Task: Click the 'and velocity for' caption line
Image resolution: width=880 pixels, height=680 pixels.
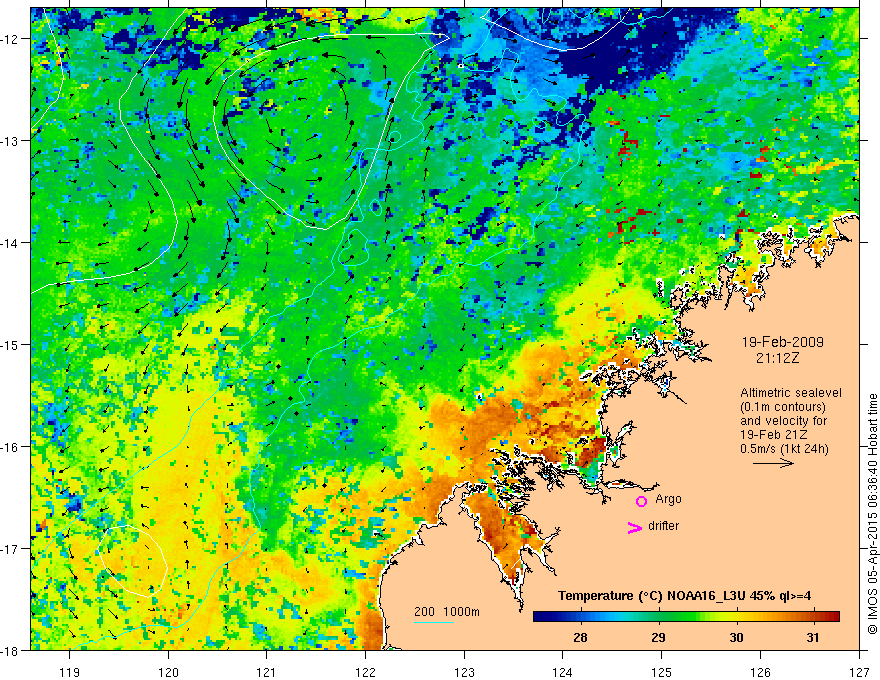Action: 783,421
